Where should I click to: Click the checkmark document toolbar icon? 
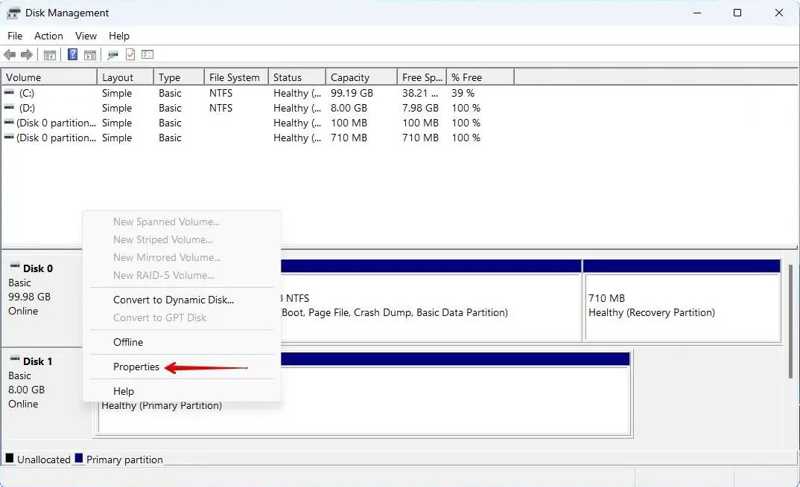(130, 54)
